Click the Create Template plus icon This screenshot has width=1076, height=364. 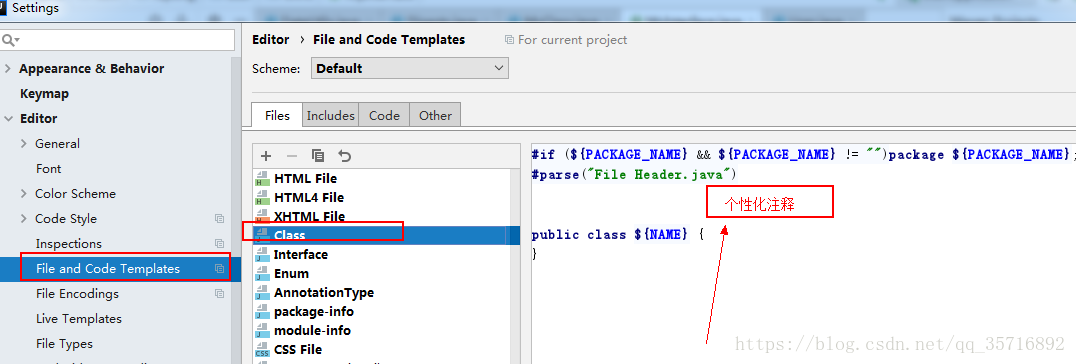pos(266,156)
